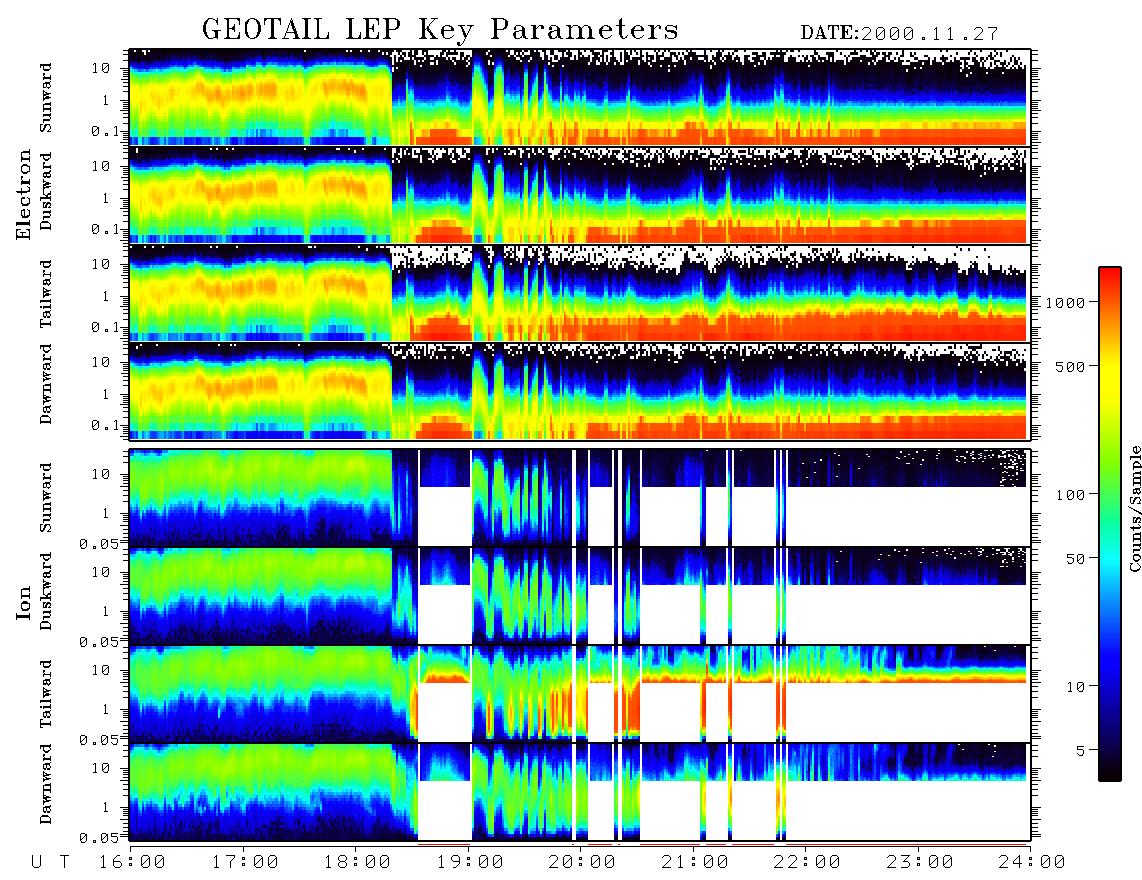Click the "21:00" time tick label
Image resolution: width=1142 pixels, height=880 pixels.
(x=695, y=862)
